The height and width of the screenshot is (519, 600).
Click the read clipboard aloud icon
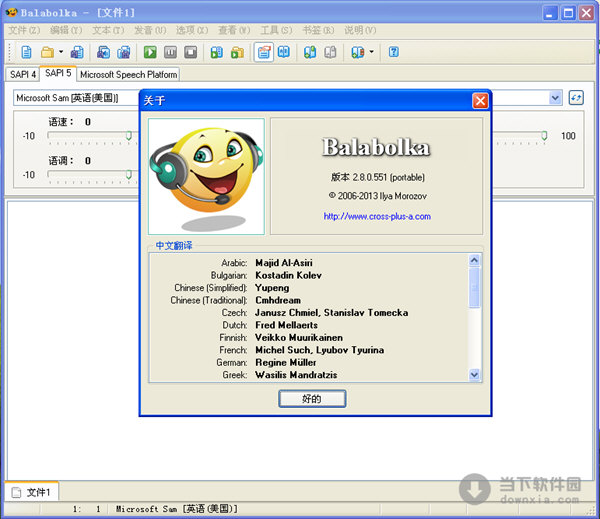coord(217,52)
